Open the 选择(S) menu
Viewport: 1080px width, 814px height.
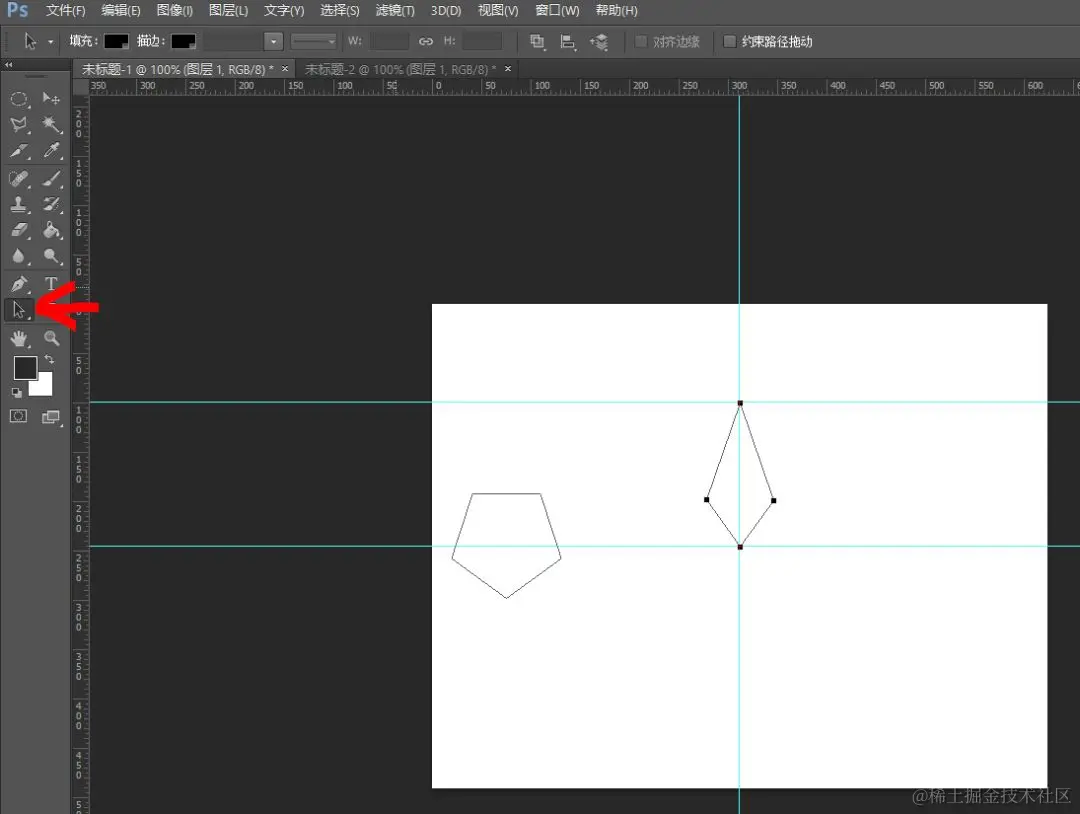point(340,10)
